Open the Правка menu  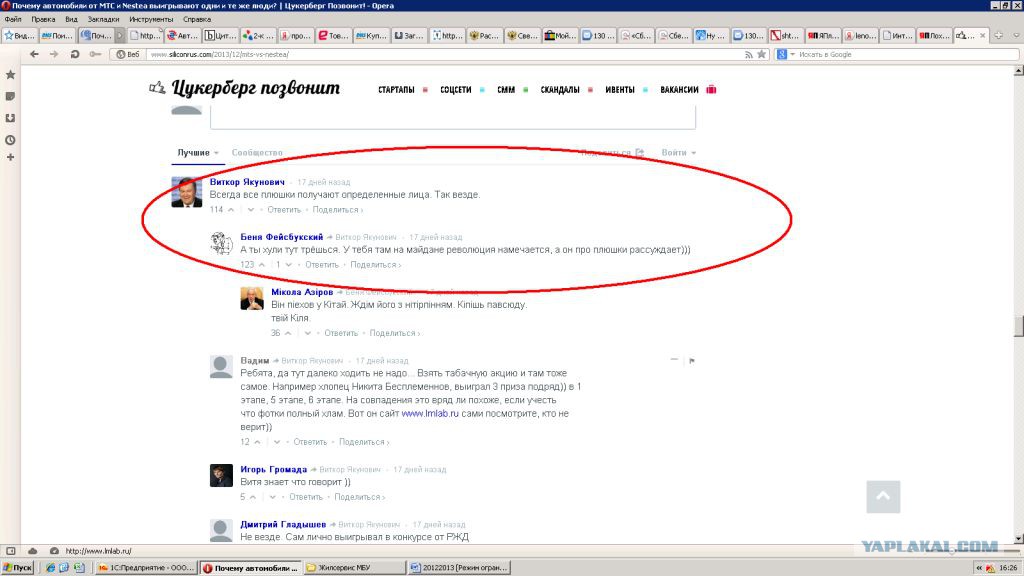[43, 20]
